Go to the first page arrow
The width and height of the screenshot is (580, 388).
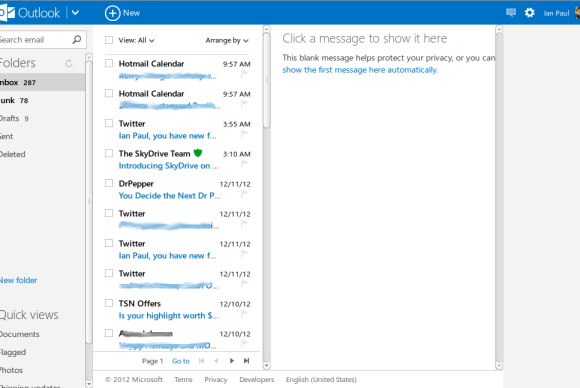coord(201,361)
